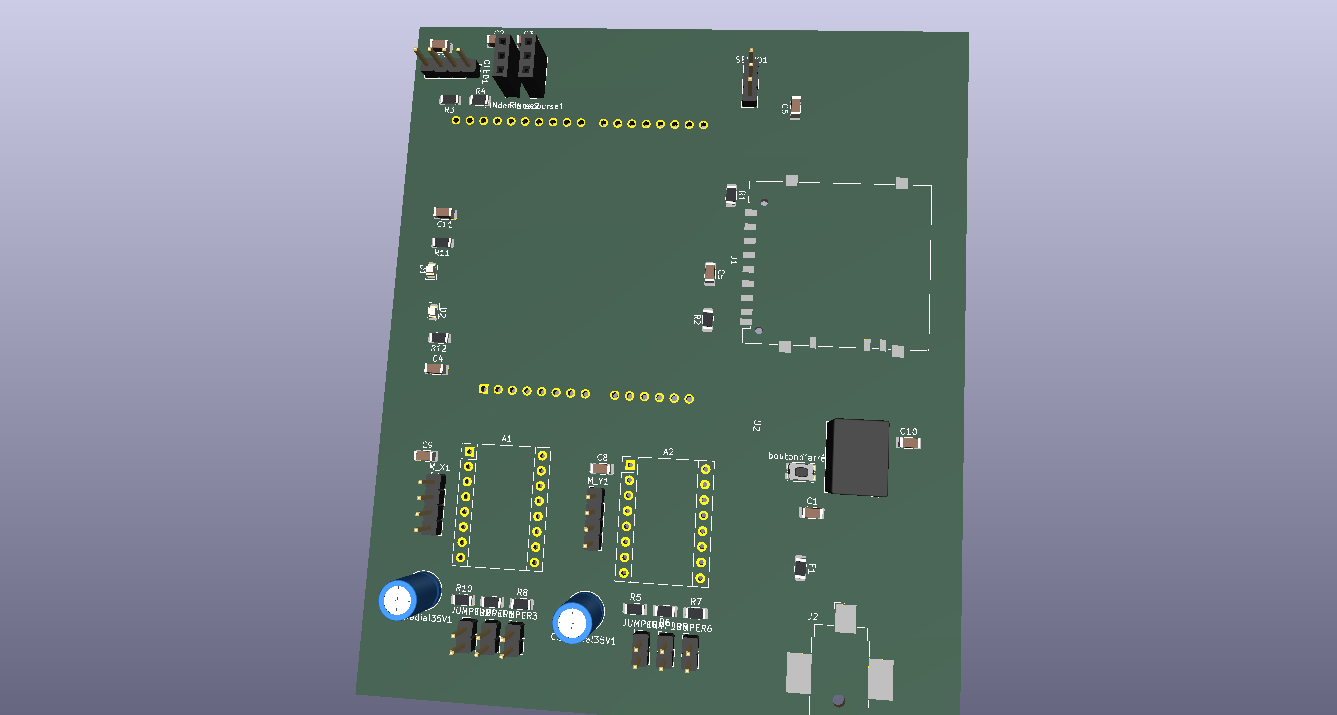Select resistor R2 left of J1

708,319
